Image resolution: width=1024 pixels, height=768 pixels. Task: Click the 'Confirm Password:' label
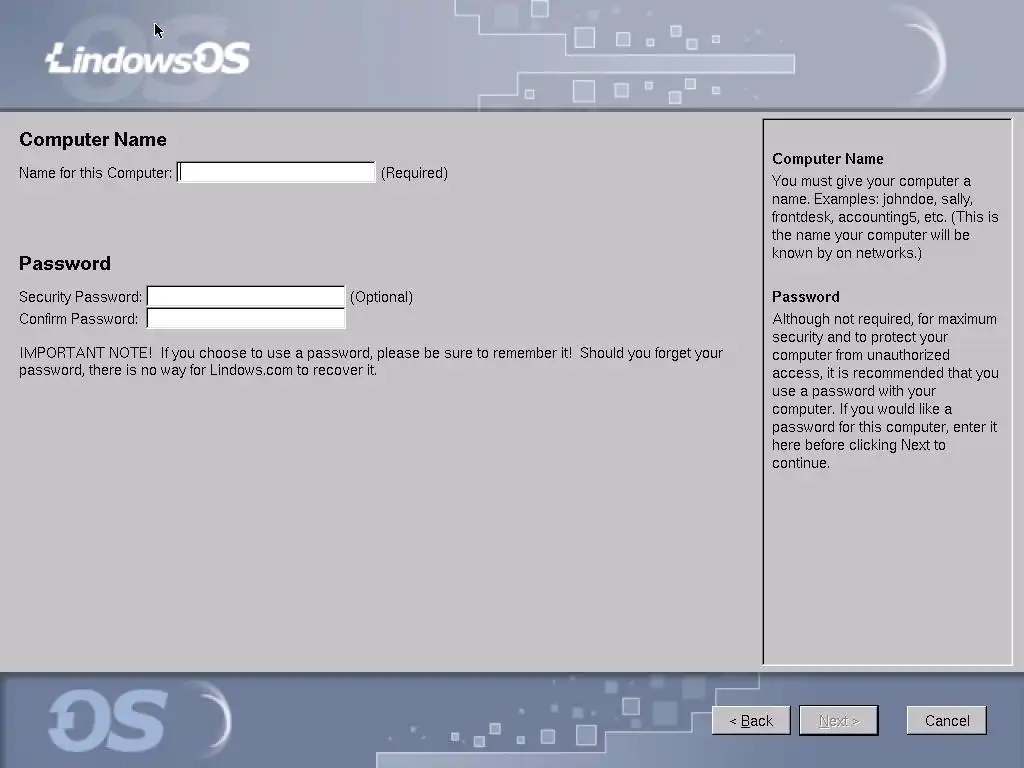click(x=78, y=319)
